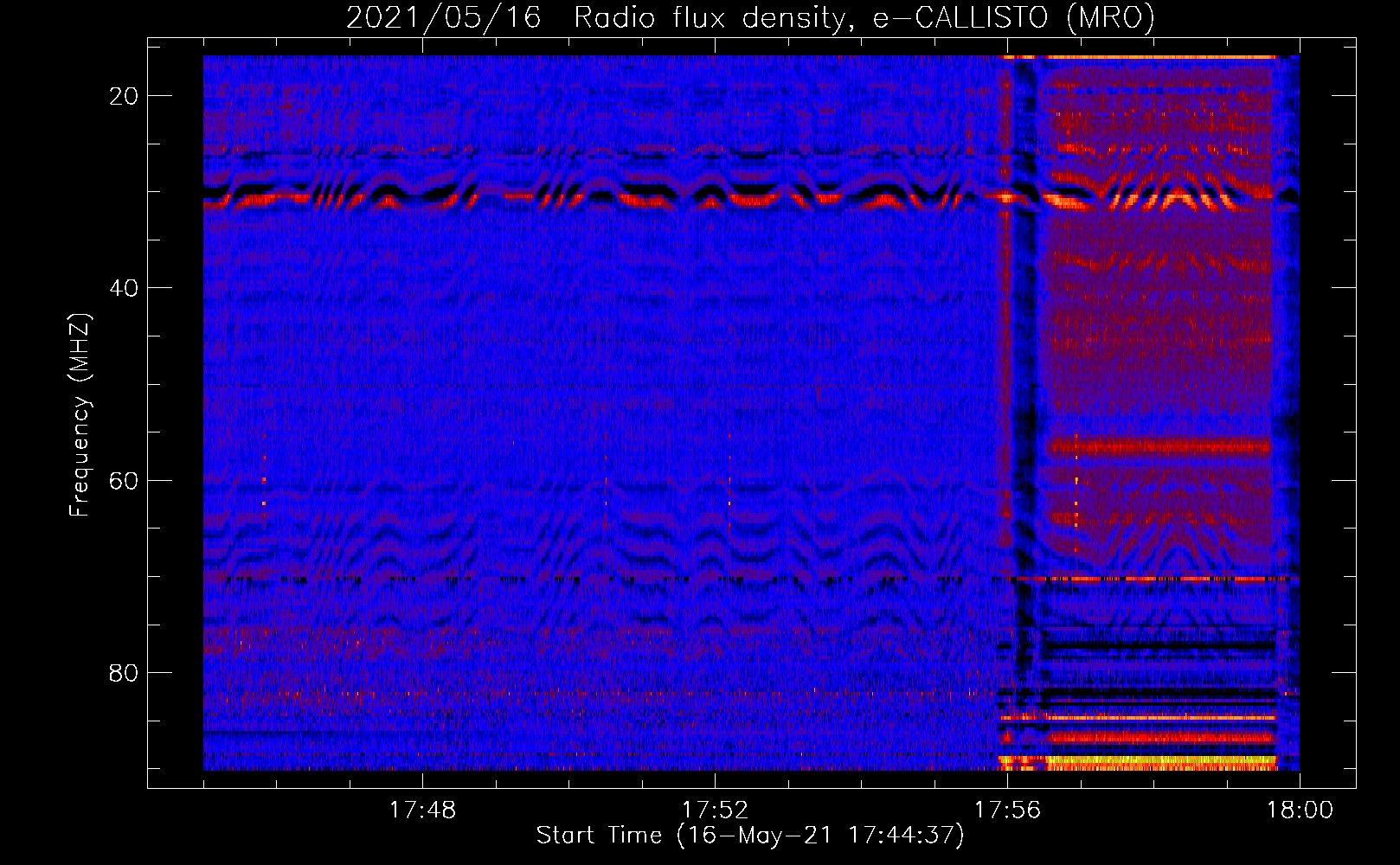Image resolution: width=1400 pixels, height=865 pixels.
Task: Click the date '2021/05/16' in title
Action: [444, 17]
